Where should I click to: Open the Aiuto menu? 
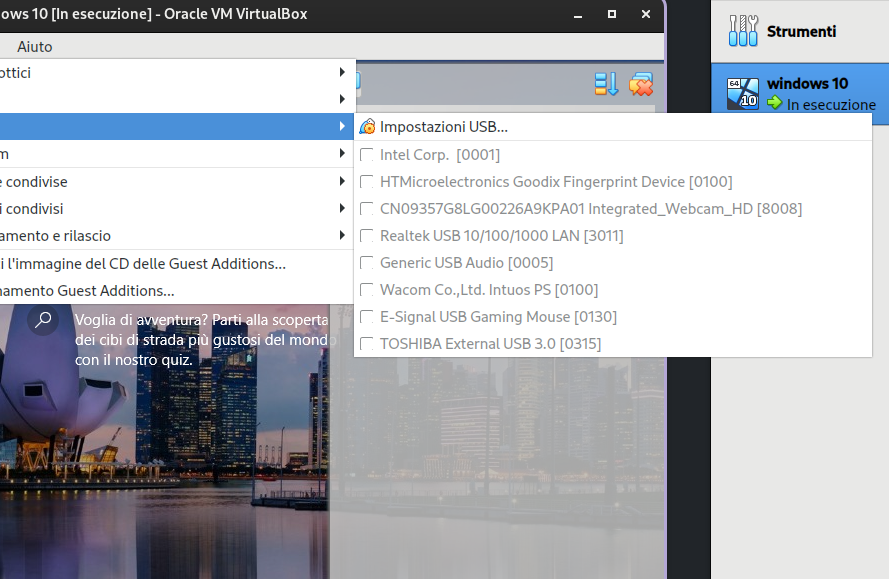tap(35, 47)
